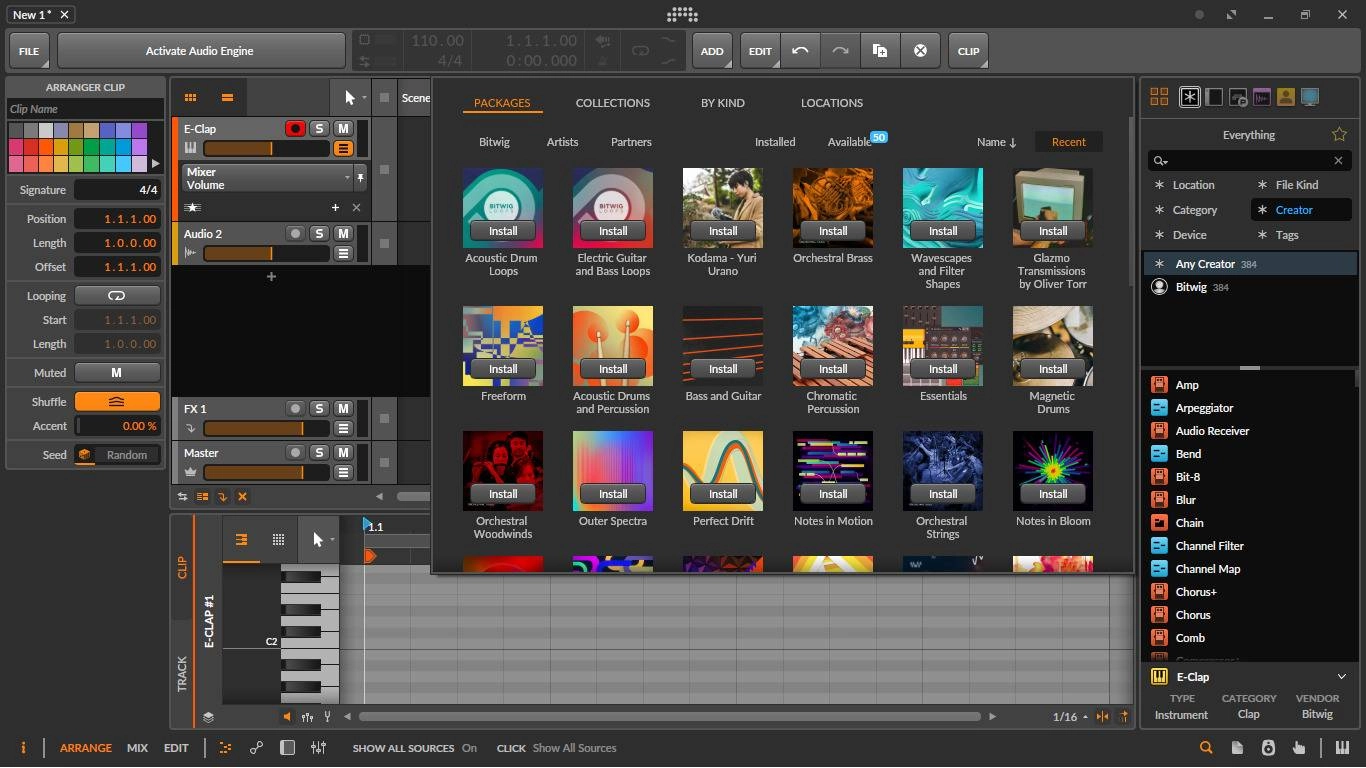Switch to clip launcher grid view icon
The height and width of the screenshot is (768, 1366).
coord(190,97)
